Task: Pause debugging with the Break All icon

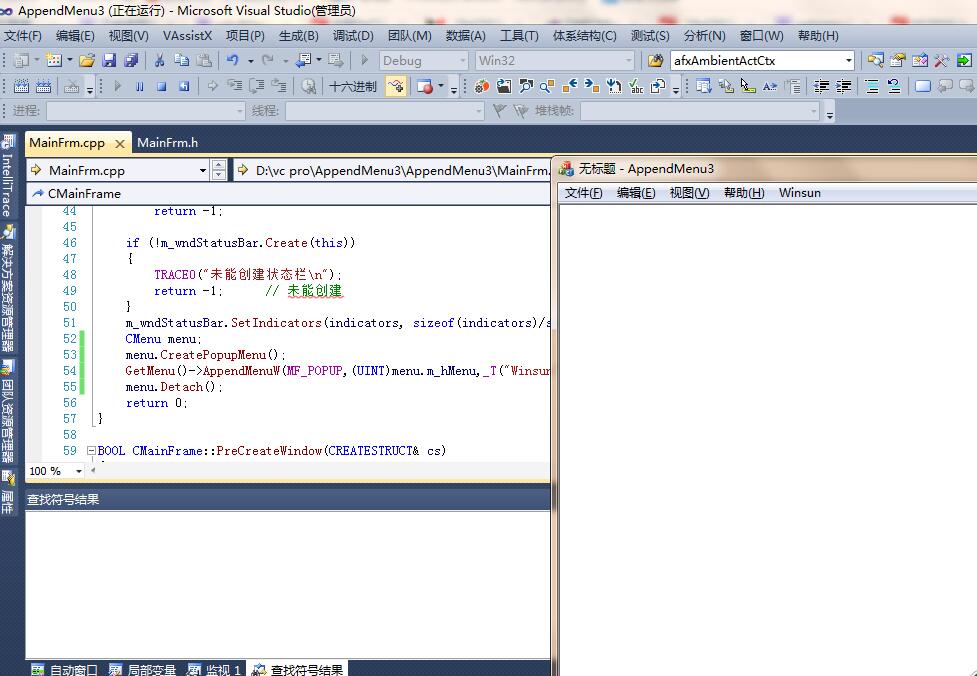Action: tap(140, 87)
